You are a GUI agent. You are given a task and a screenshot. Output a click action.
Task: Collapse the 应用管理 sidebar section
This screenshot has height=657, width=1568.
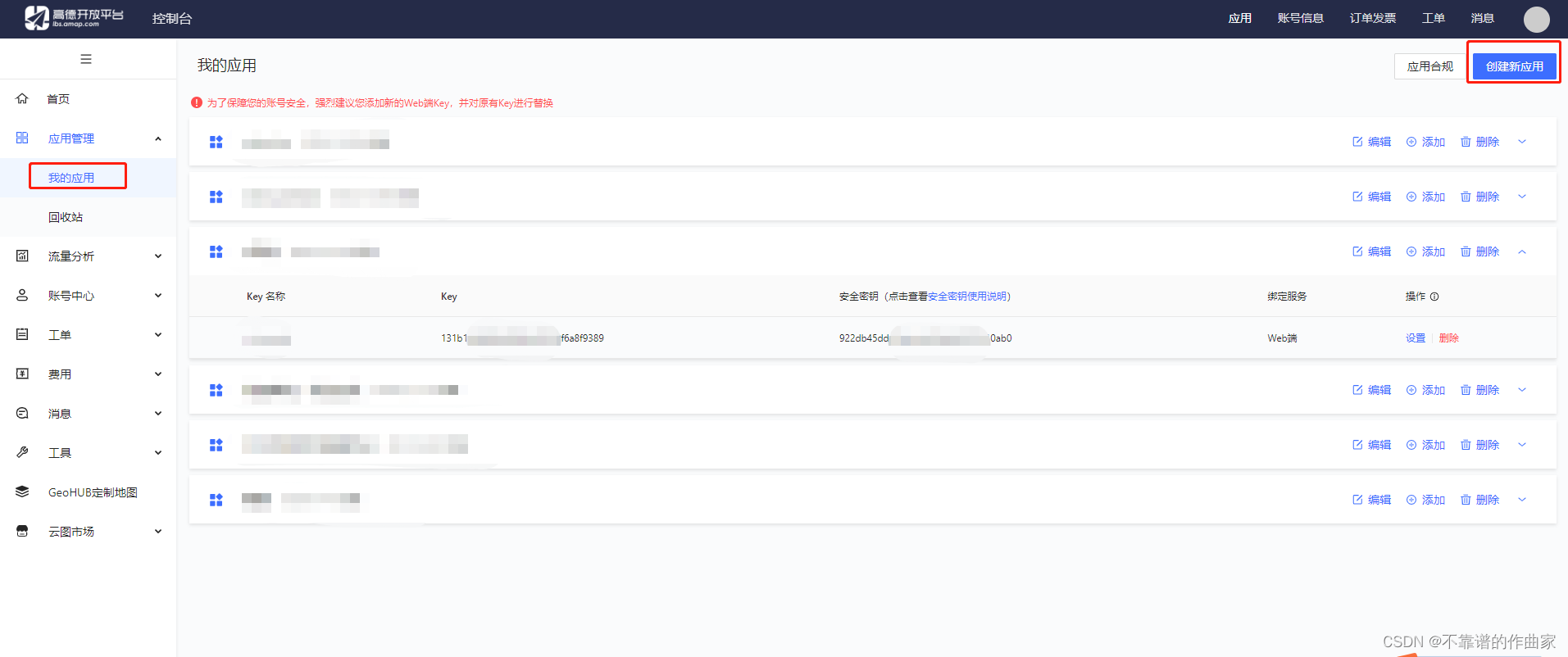tap(158, 138)
